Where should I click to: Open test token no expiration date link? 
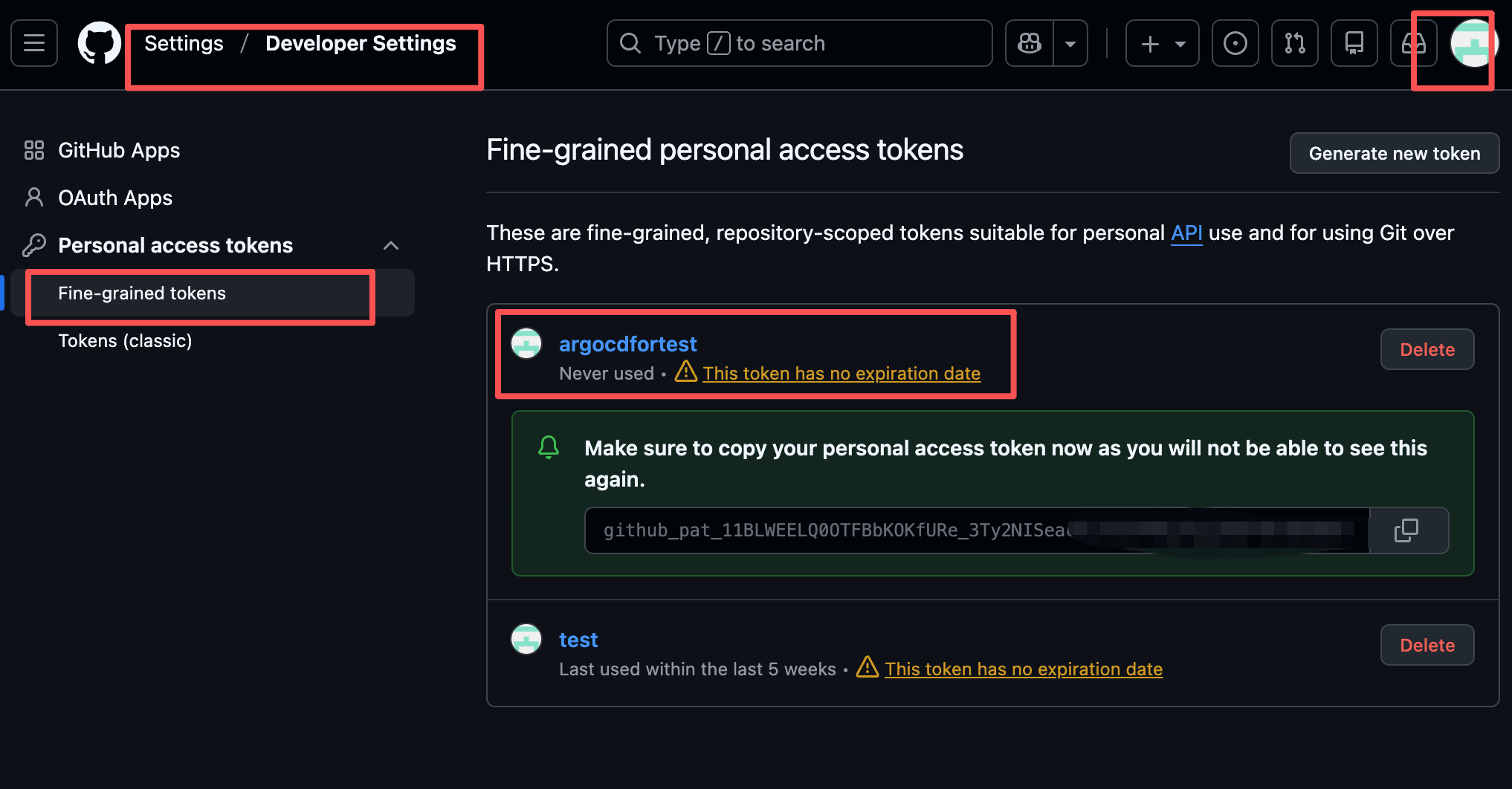pyautogui.click(x=1024, y=669)
